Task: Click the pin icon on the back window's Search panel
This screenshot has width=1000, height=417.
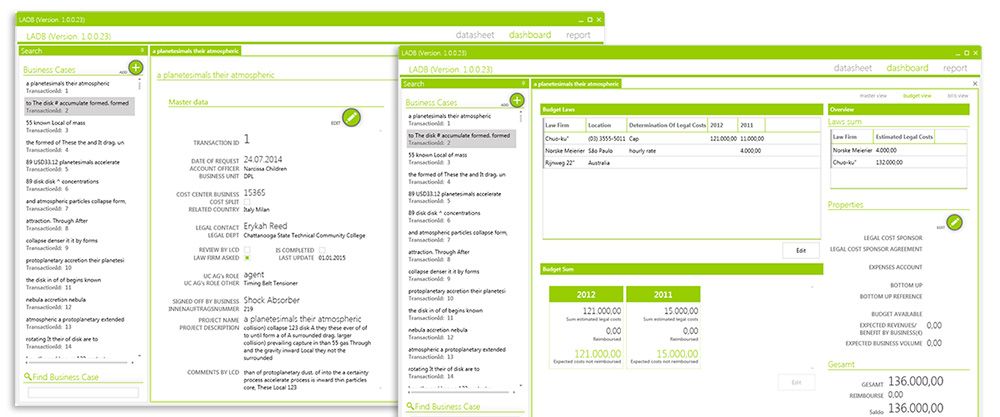Action: tap(143, 50)
